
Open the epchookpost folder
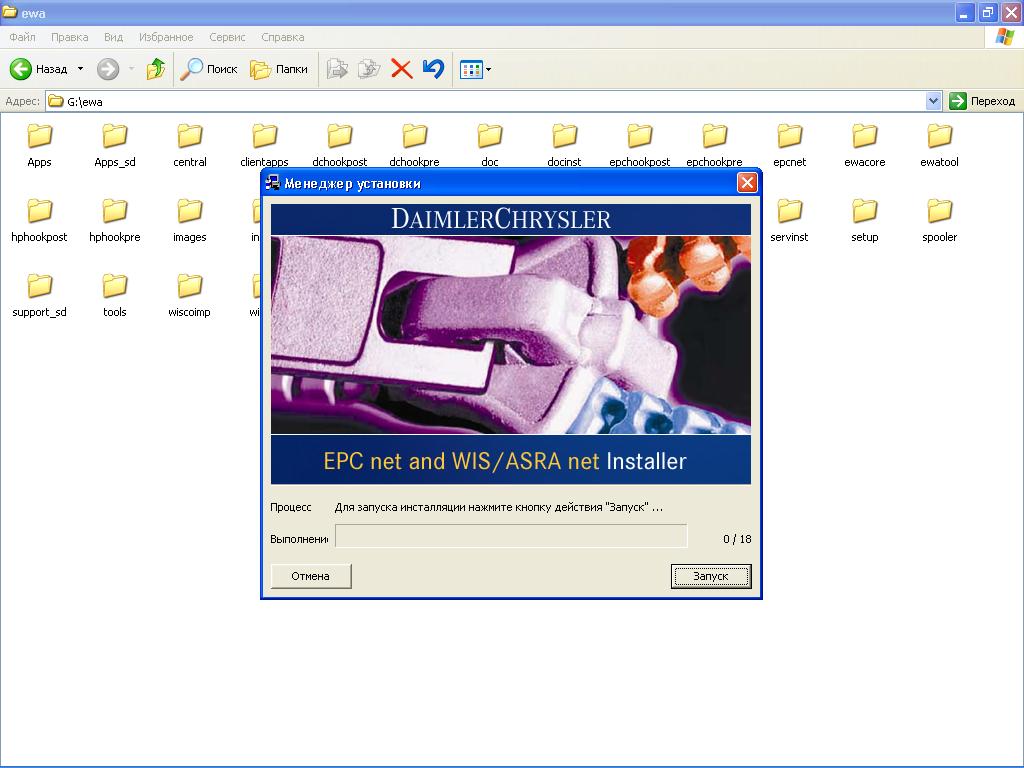point(639,145)
